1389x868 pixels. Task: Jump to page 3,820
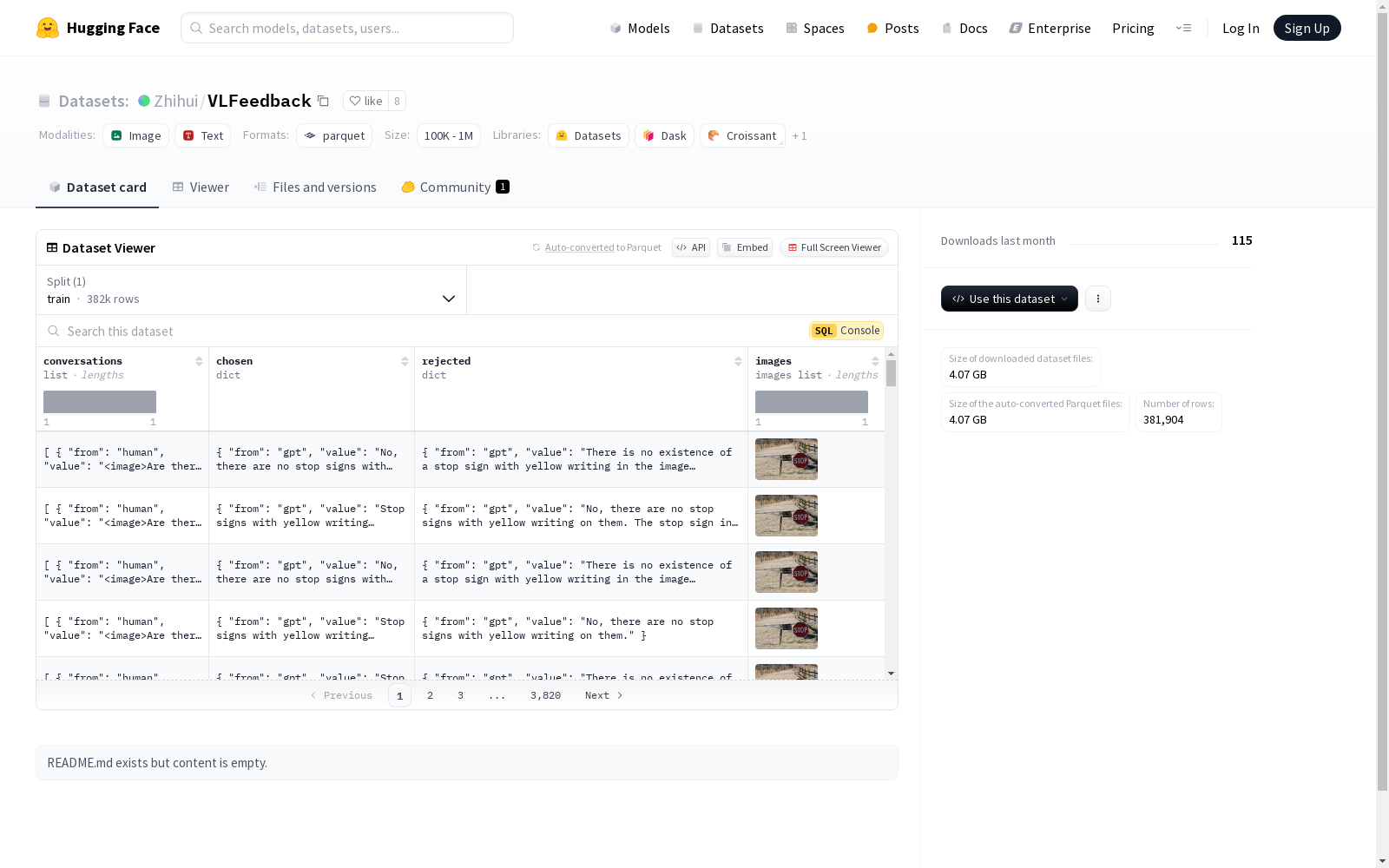coord(545,695)
